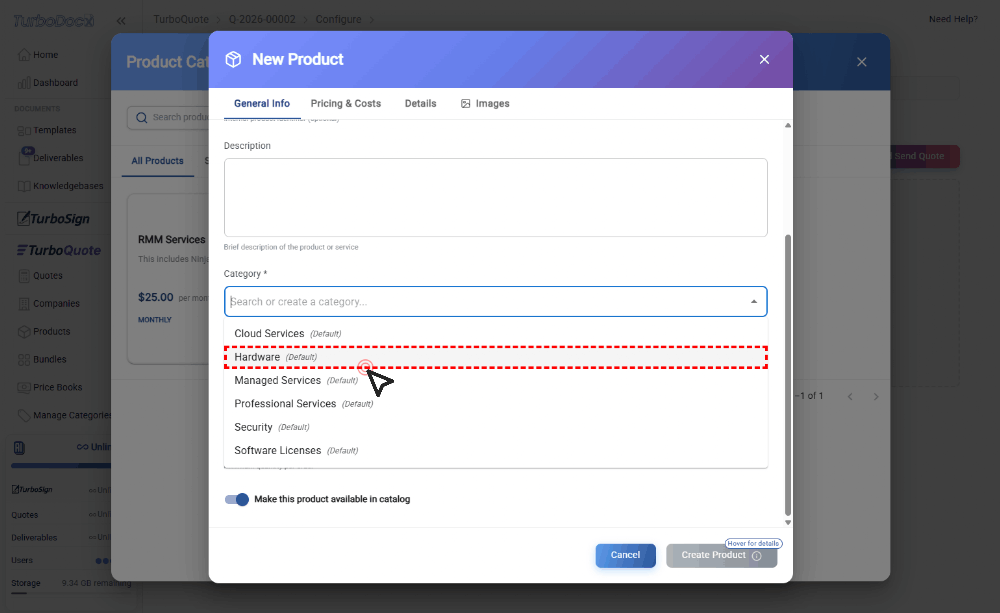Screen dimensions: 1000x613
Task: Select Cloud Services category option
Action: [x=496, y=334]
